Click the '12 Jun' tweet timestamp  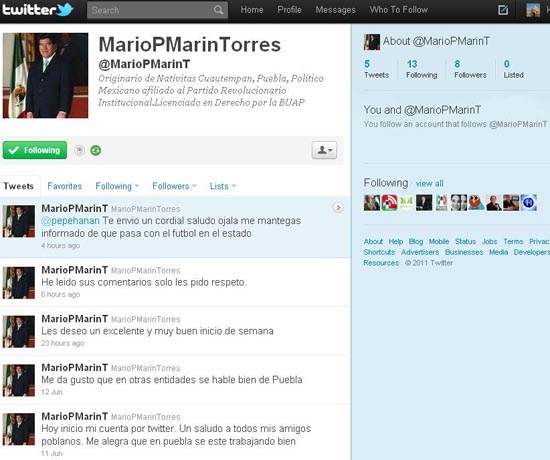tap(52, 392)
